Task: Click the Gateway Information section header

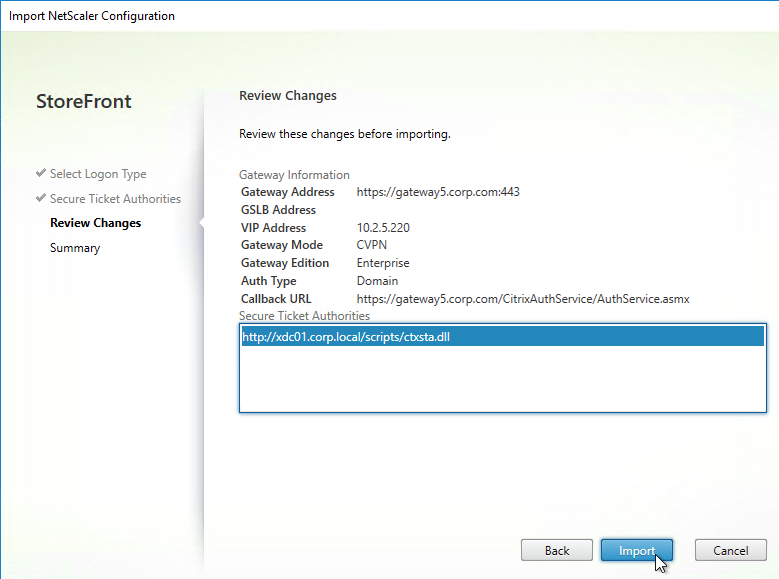Action: (x=294, y=175)
